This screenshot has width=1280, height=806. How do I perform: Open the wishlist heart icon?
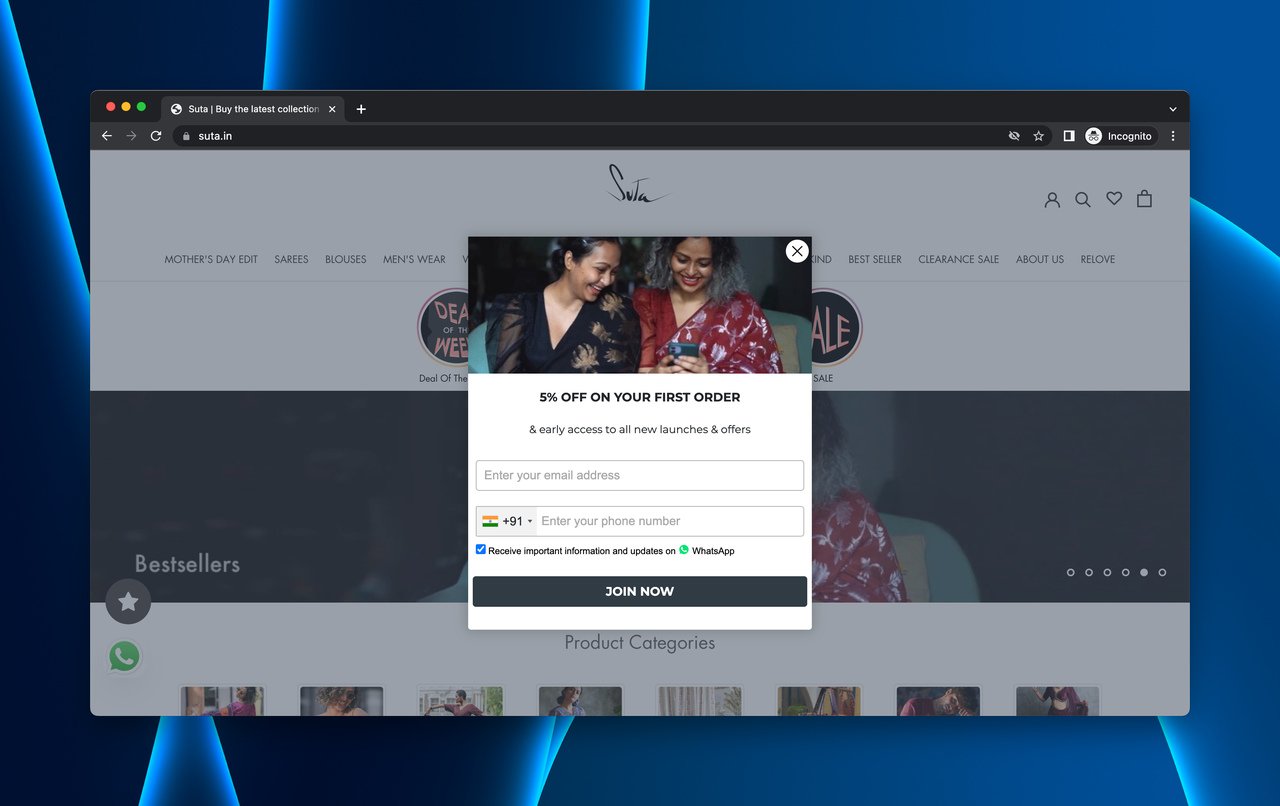pos(1114,199)
